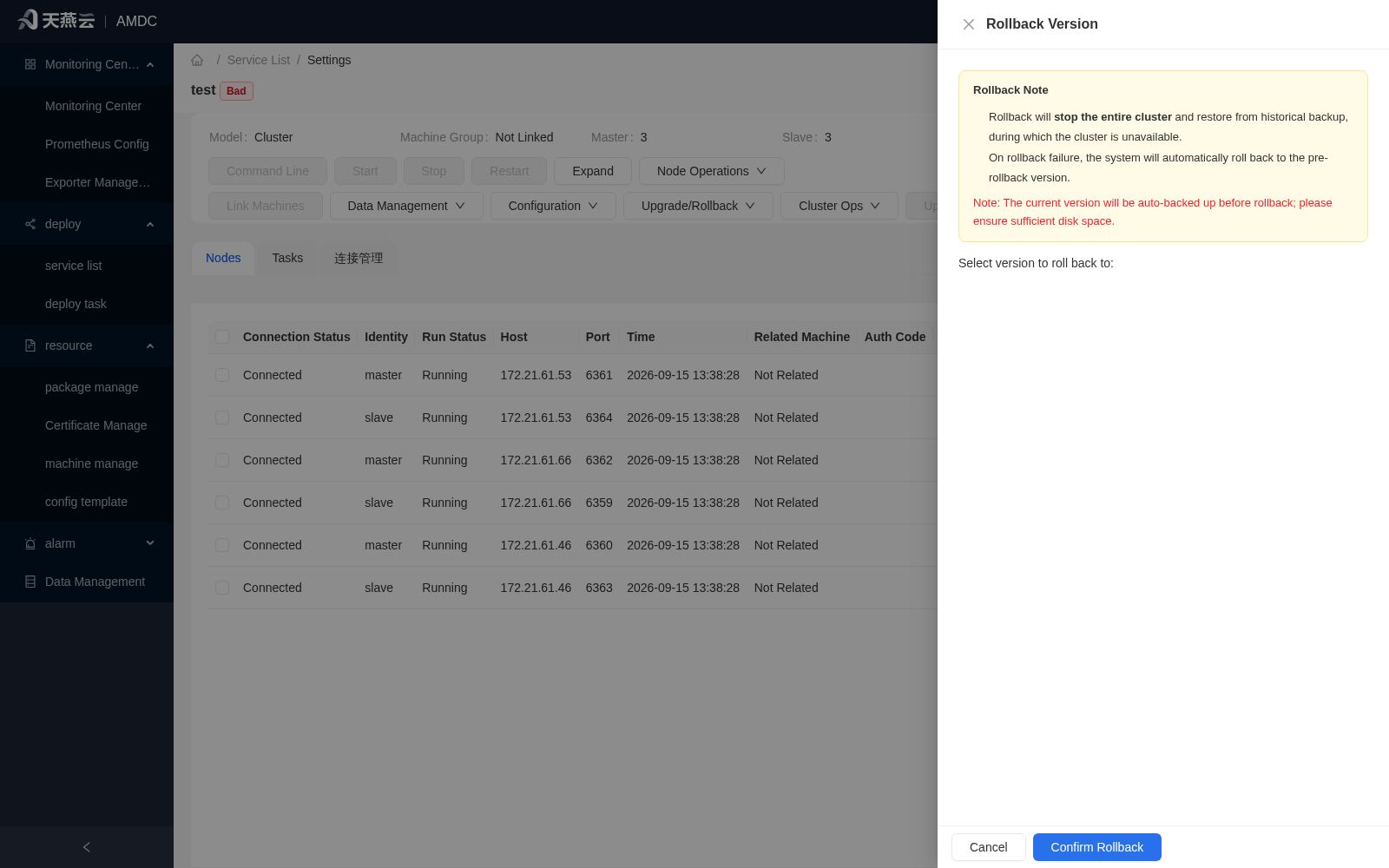Open the Configuration dropdown
The width and height of the screenshot is (1389, 868).
(x=553, y=206)
